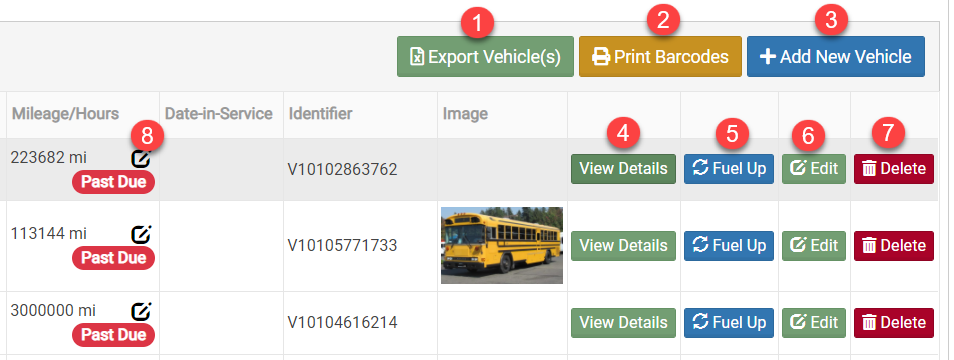Delete vehicle V10102863762
The image size is (954, 360).
893,168
